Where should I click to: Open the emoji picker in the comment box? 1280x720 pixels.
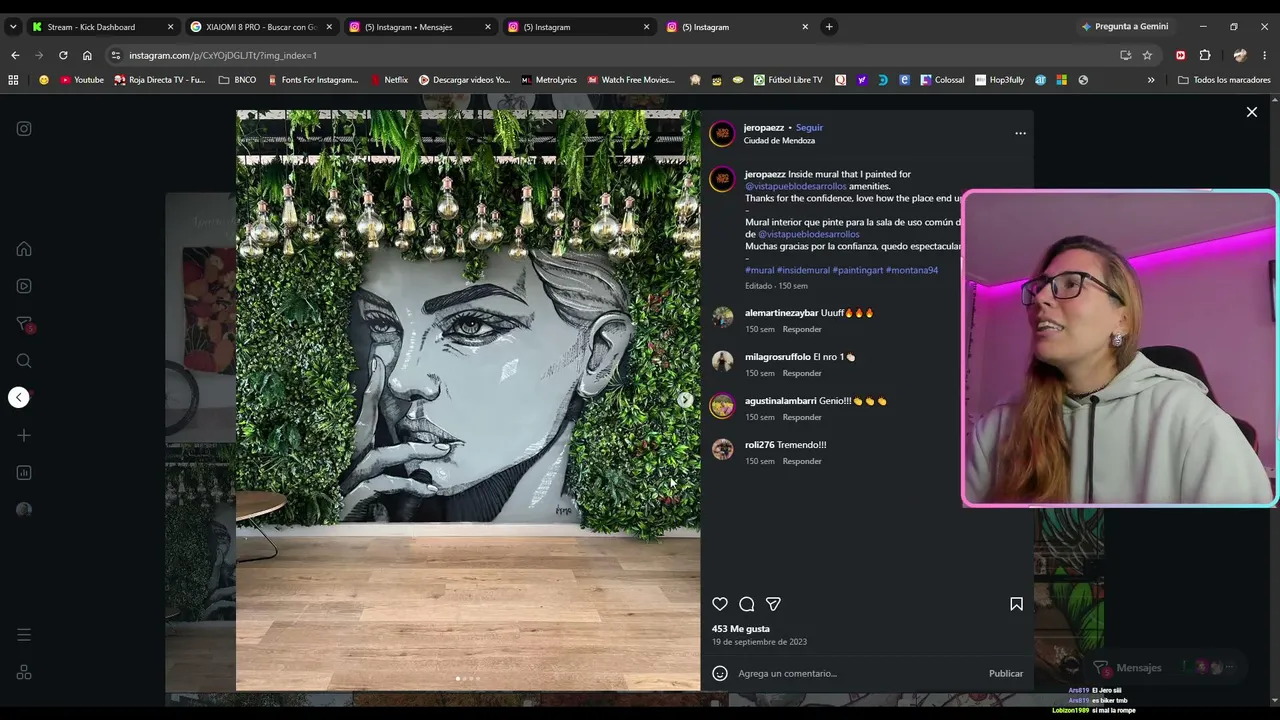click(x=720, y=673)
